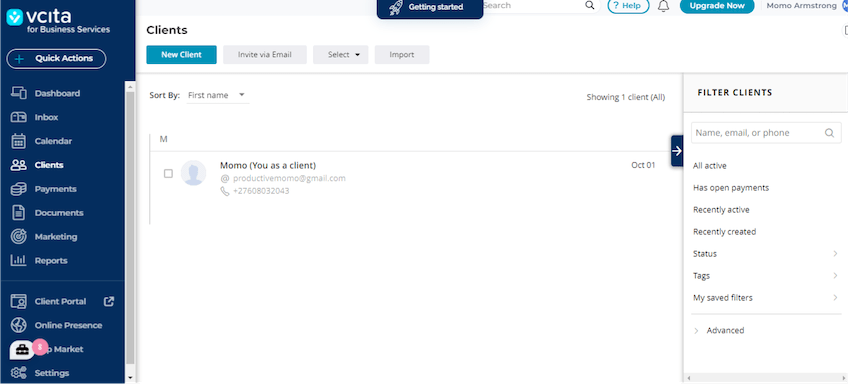
Task: Click the top search magnifier icon
Action: point(589,5)
